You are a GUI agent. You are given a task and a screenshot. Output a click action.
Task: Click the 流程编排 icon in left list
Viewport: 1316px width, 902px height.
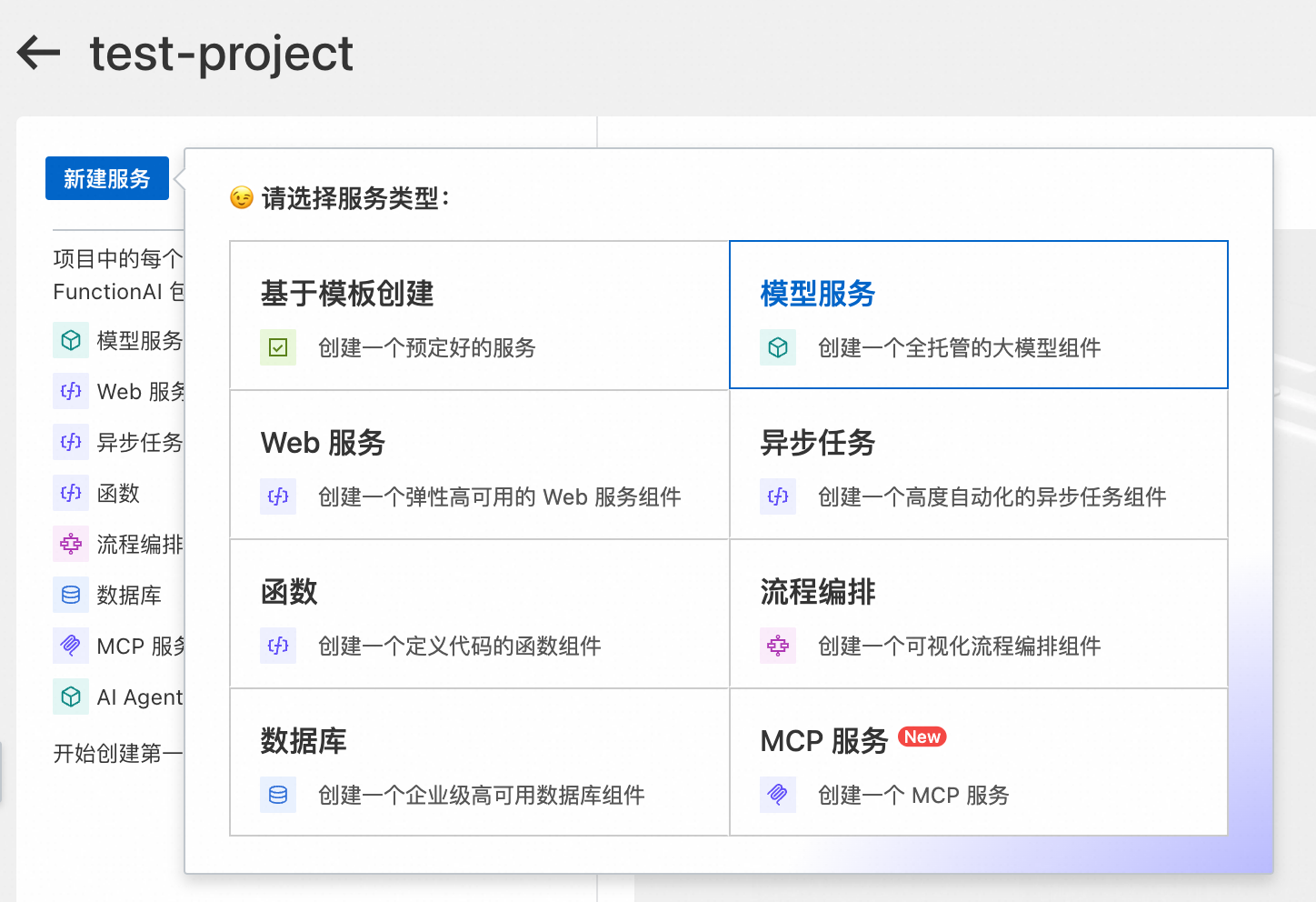coord(71,544)
